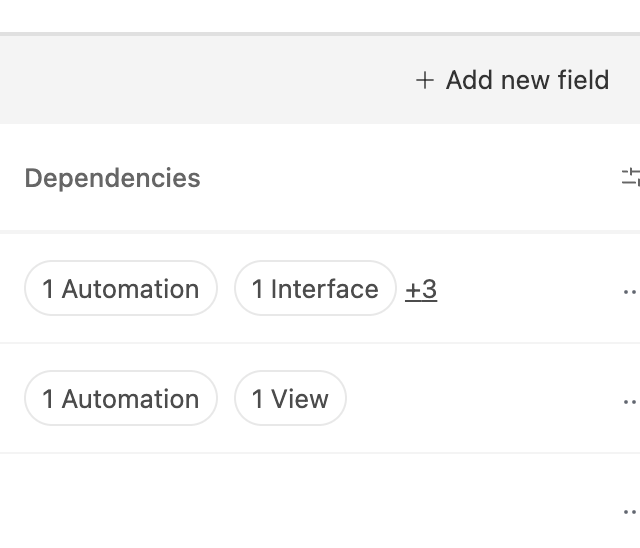Image resolution: width=640 pixels, height=548 pixels.
Task: Click the white bar above the gray toolbar
Action: click(x=320, y=16)
